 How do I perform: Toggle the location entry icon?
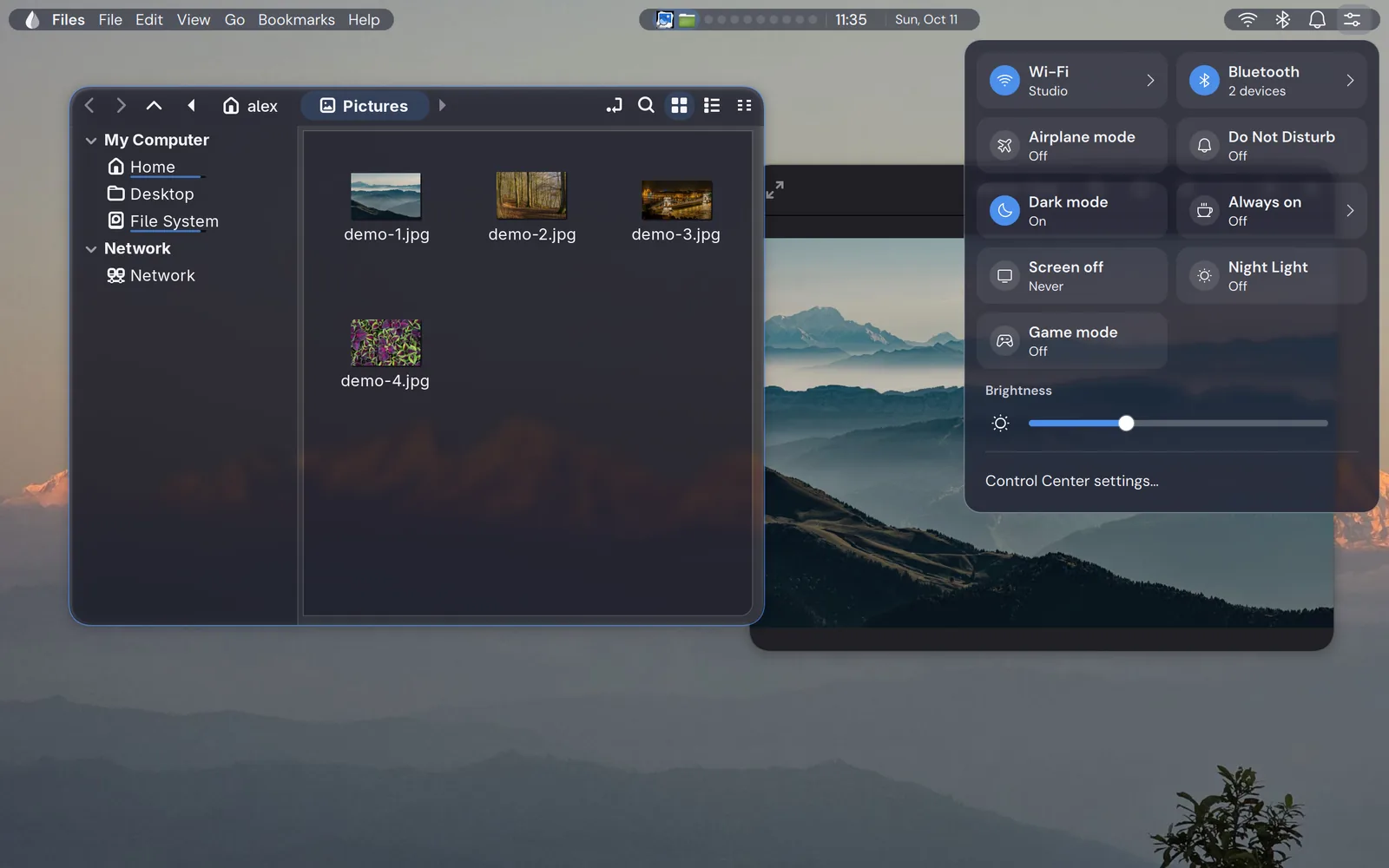tap(614, 106)
